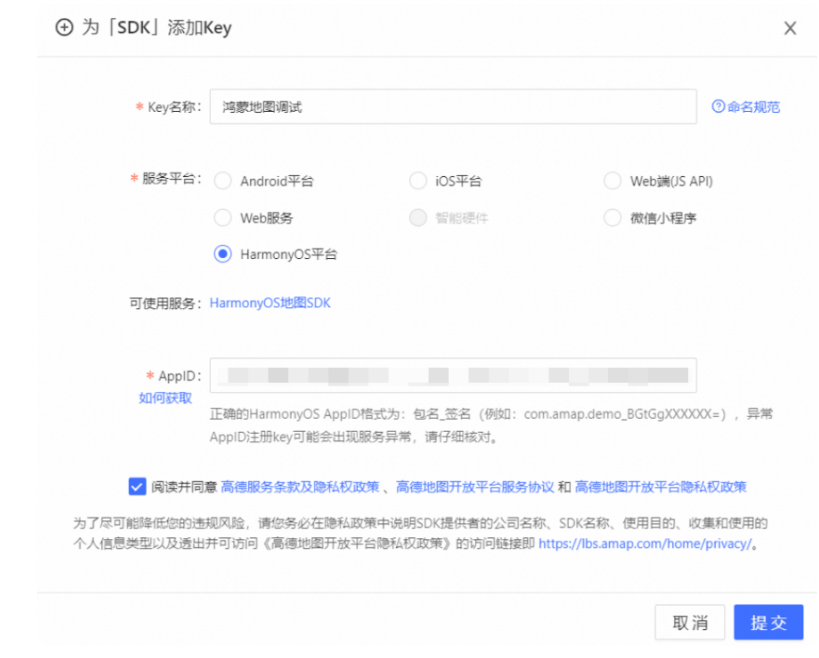Choose the 微信小程序 platform option
The height and width of the screenshot is (658, 819).
[612, 217]
